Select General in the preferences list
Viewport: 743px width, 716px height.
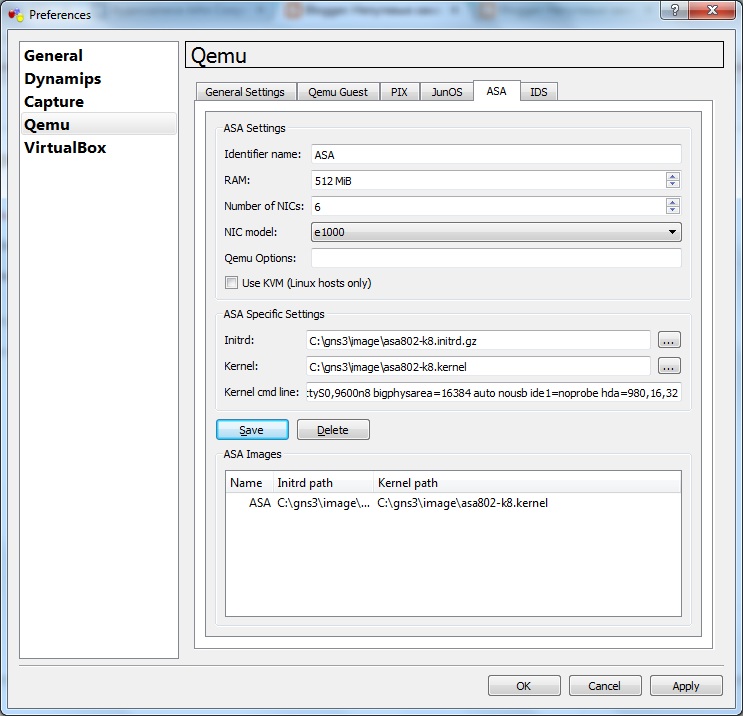(x=99, y=55)
